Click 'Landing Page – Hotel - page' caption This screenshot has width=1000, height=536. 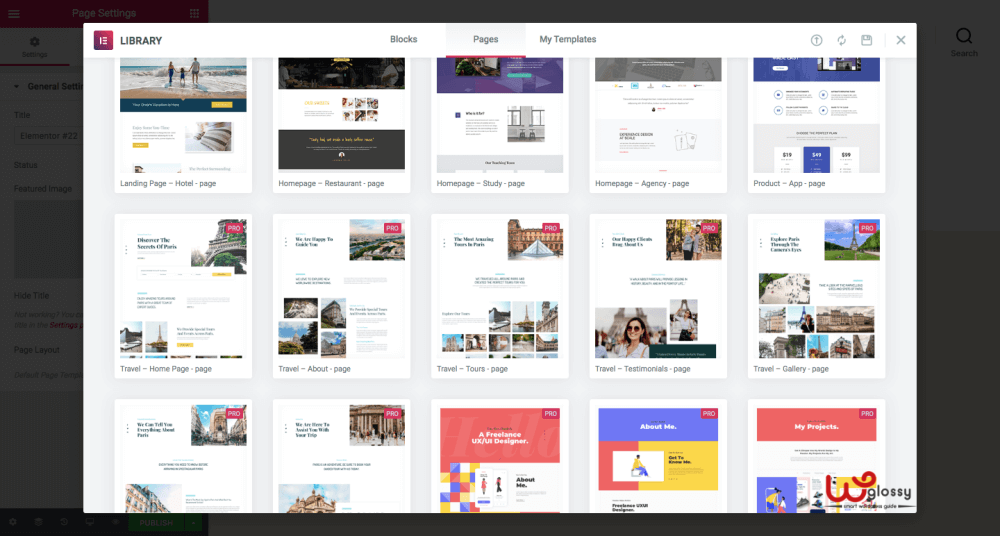click(168, 183)
